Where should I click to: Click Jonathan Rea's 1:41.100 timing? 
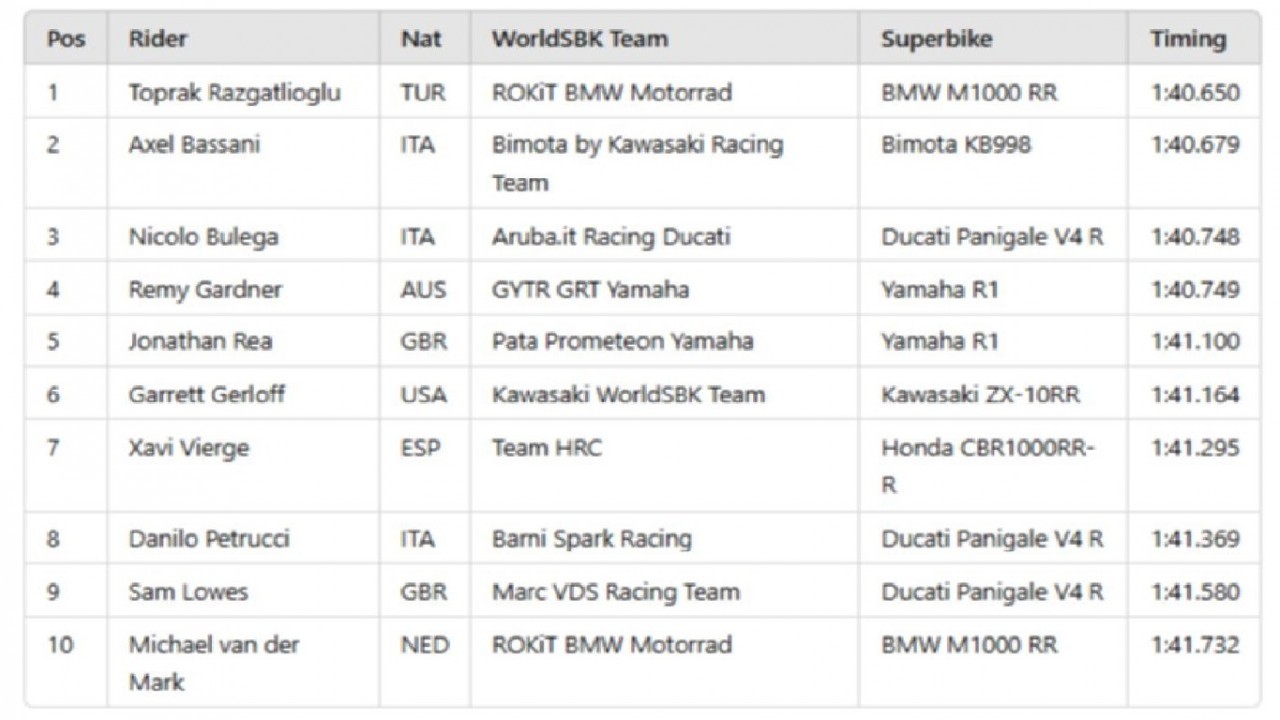click(1195, 342)
